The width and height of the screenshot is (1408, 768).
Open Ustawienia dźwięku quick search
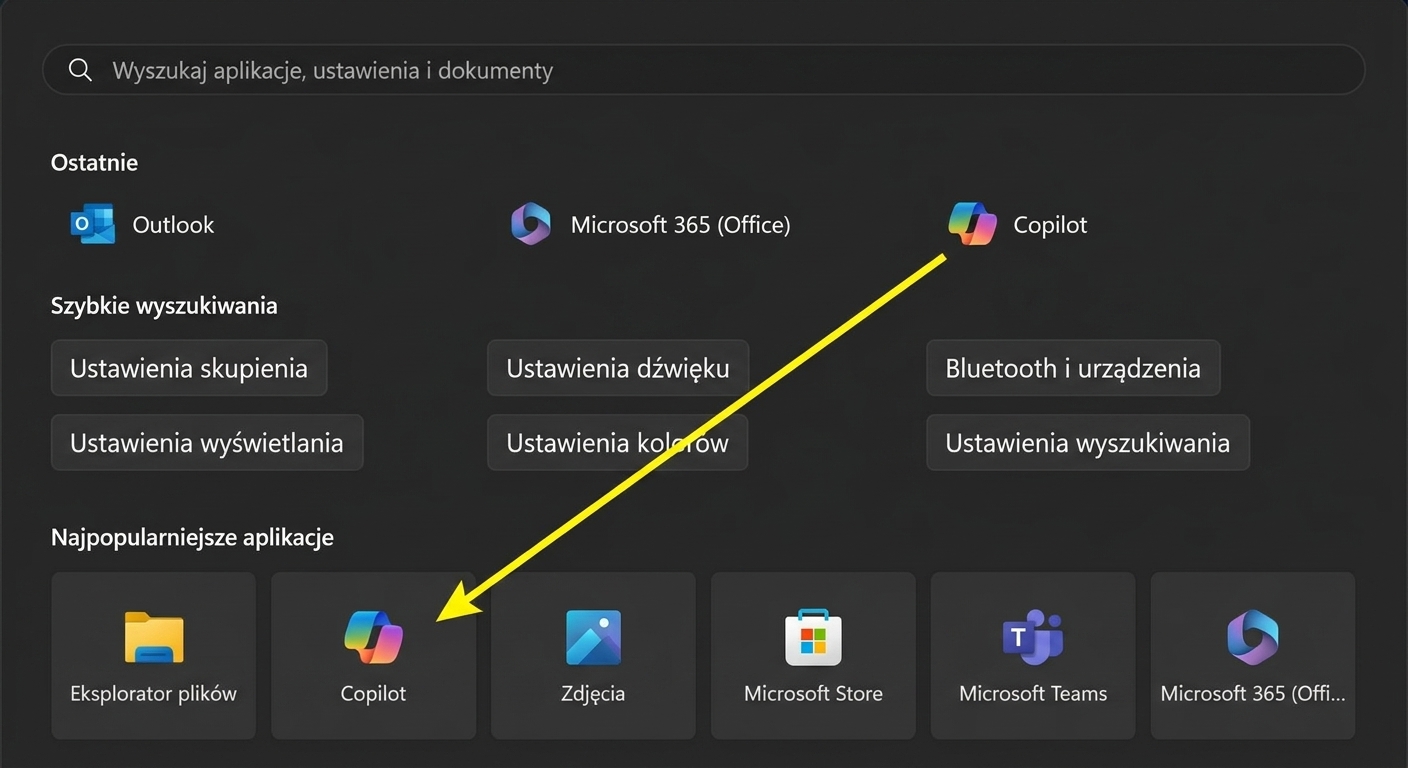tap(618, 368)
